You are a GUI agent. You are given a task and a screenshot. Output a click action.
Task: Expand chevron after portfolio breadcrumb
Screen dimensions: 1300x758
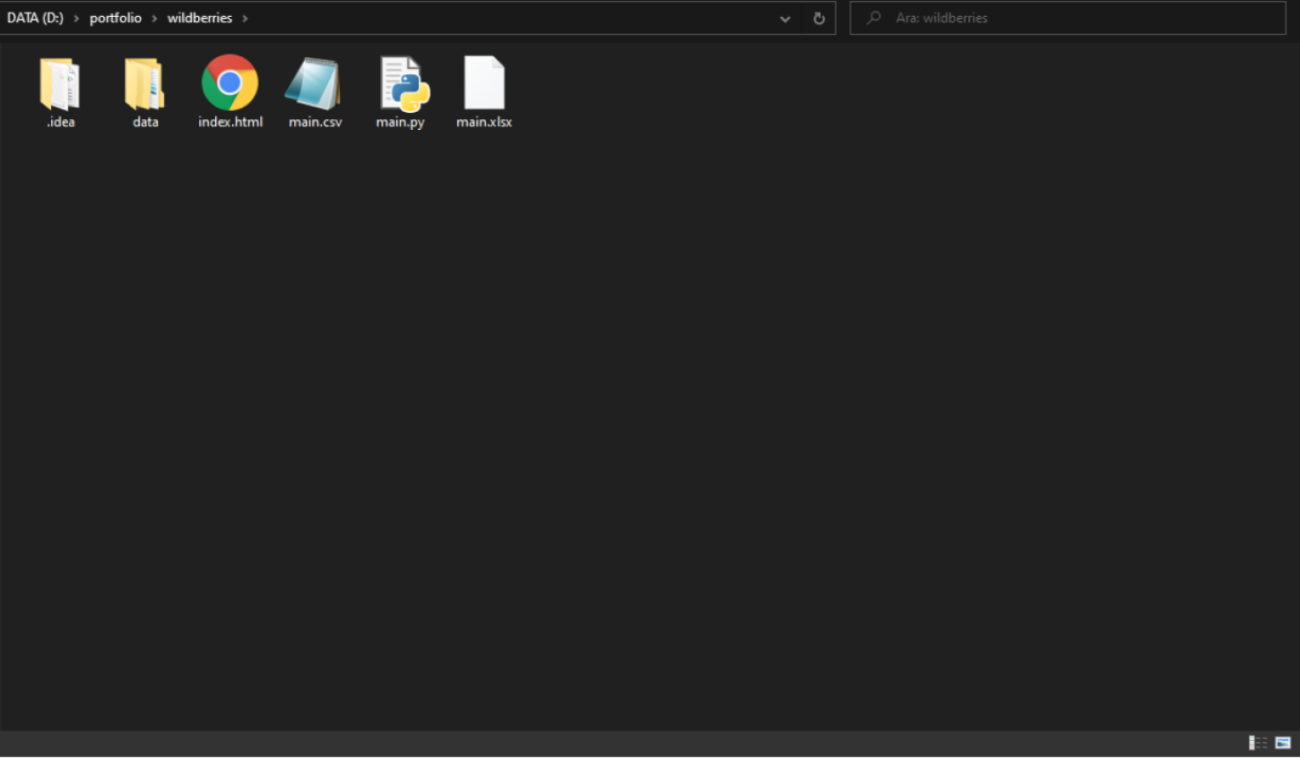[155, 18]
